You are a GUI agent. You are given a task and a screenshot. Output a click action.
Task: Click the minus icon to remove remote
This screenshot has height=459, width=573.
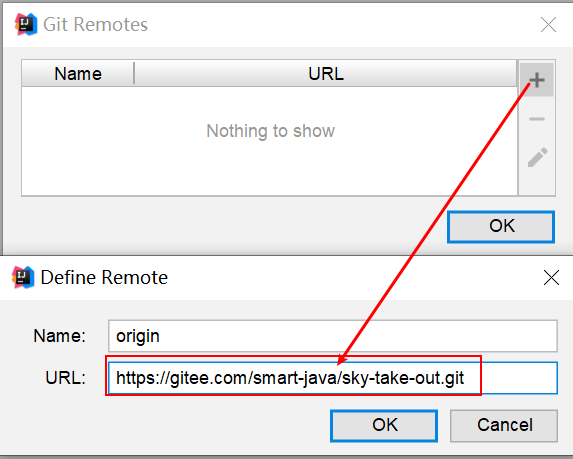[536, 119]
